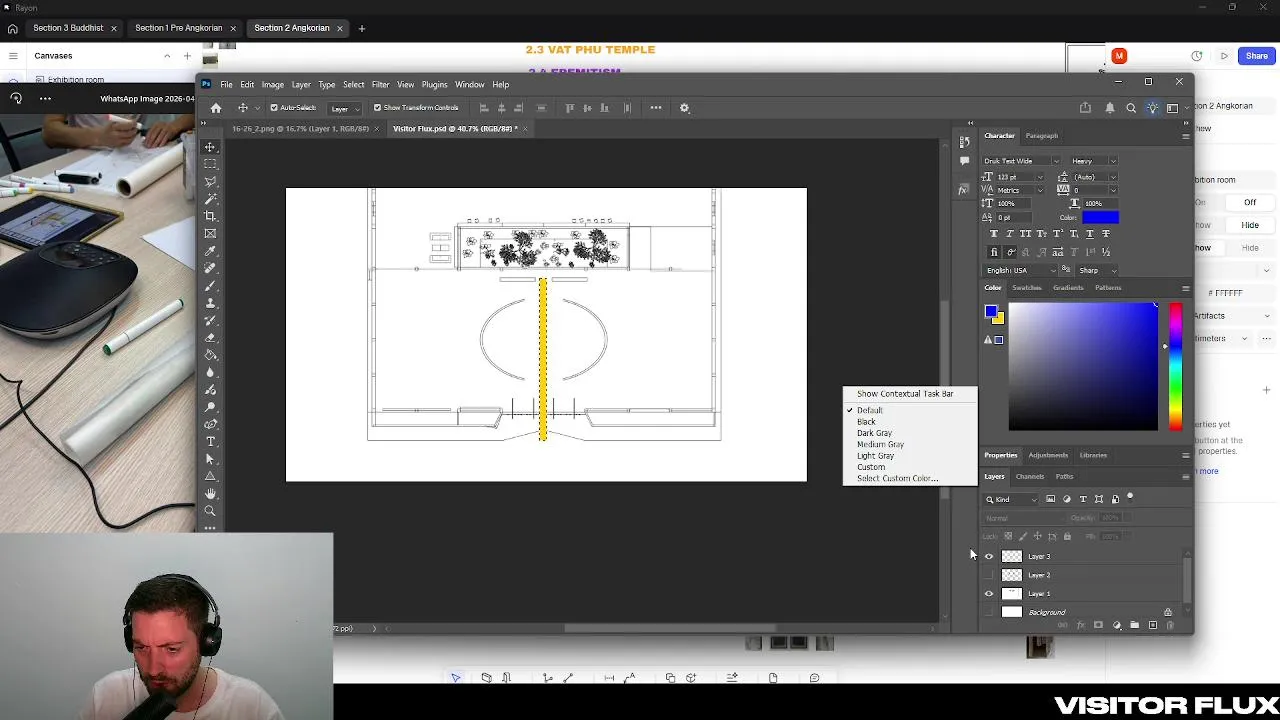Open the Comments panel icon
Image resolution: width=1280 pixels, height=720 pixels.
point(964,160)
